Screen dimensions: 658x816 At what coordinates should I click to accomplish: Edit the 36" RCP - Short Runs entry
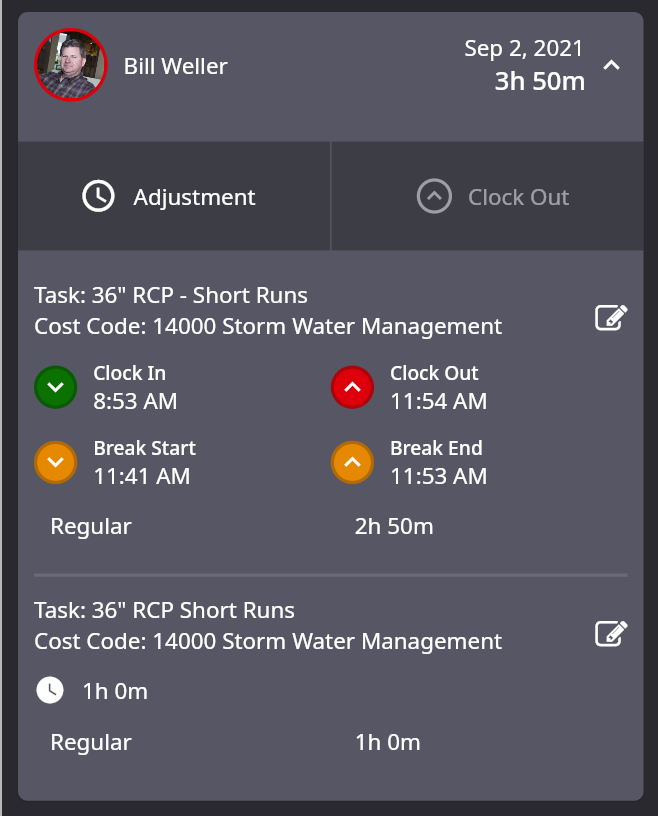click(611, 317)
